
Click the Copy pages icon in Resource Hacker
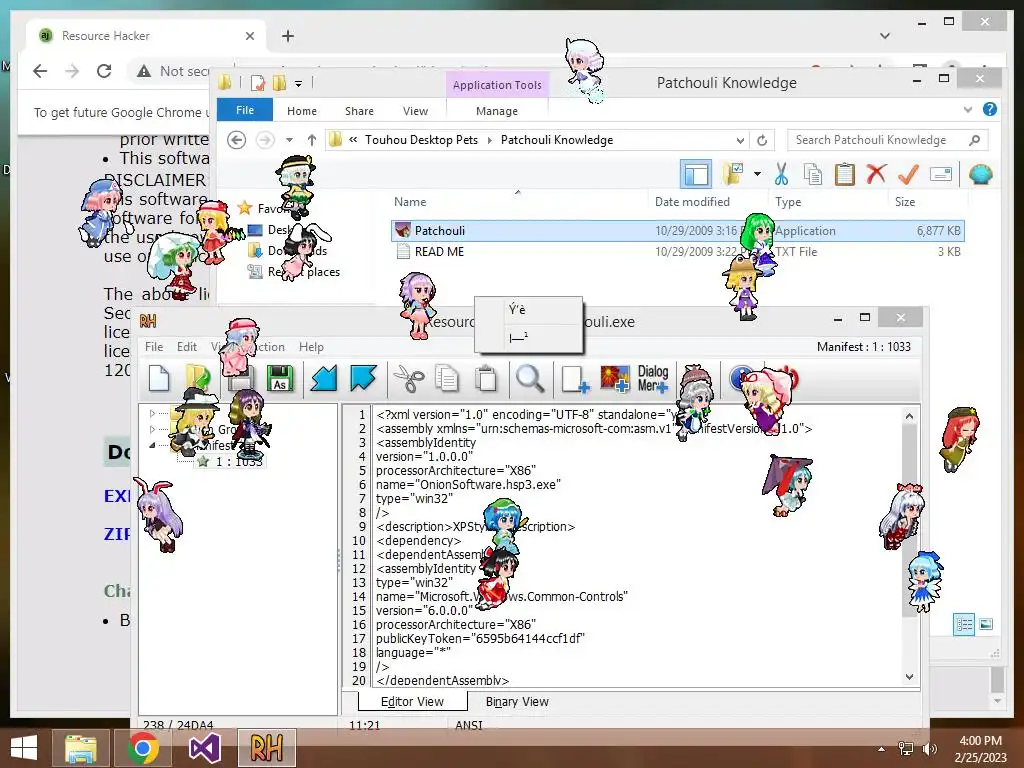[447, 378]
